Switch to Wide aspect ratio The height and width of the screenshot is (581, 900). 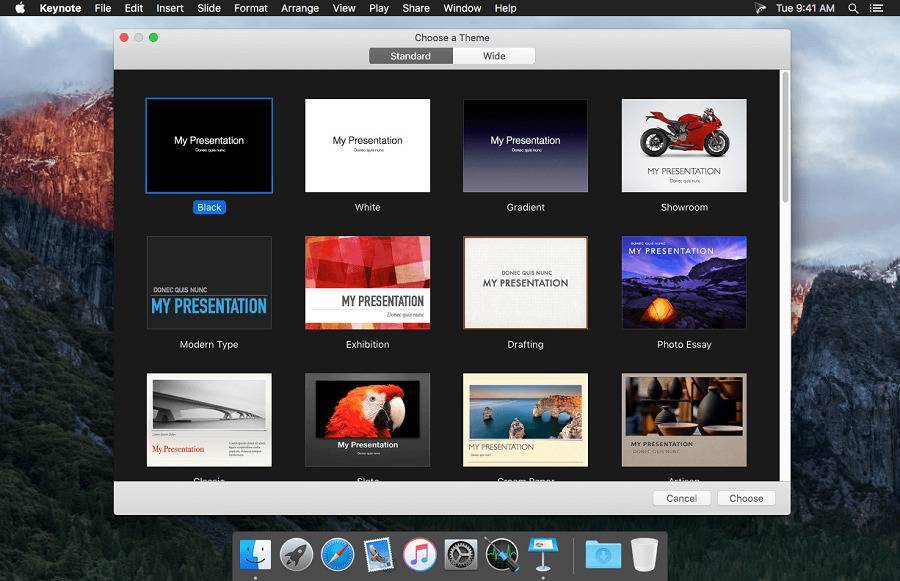494,56
